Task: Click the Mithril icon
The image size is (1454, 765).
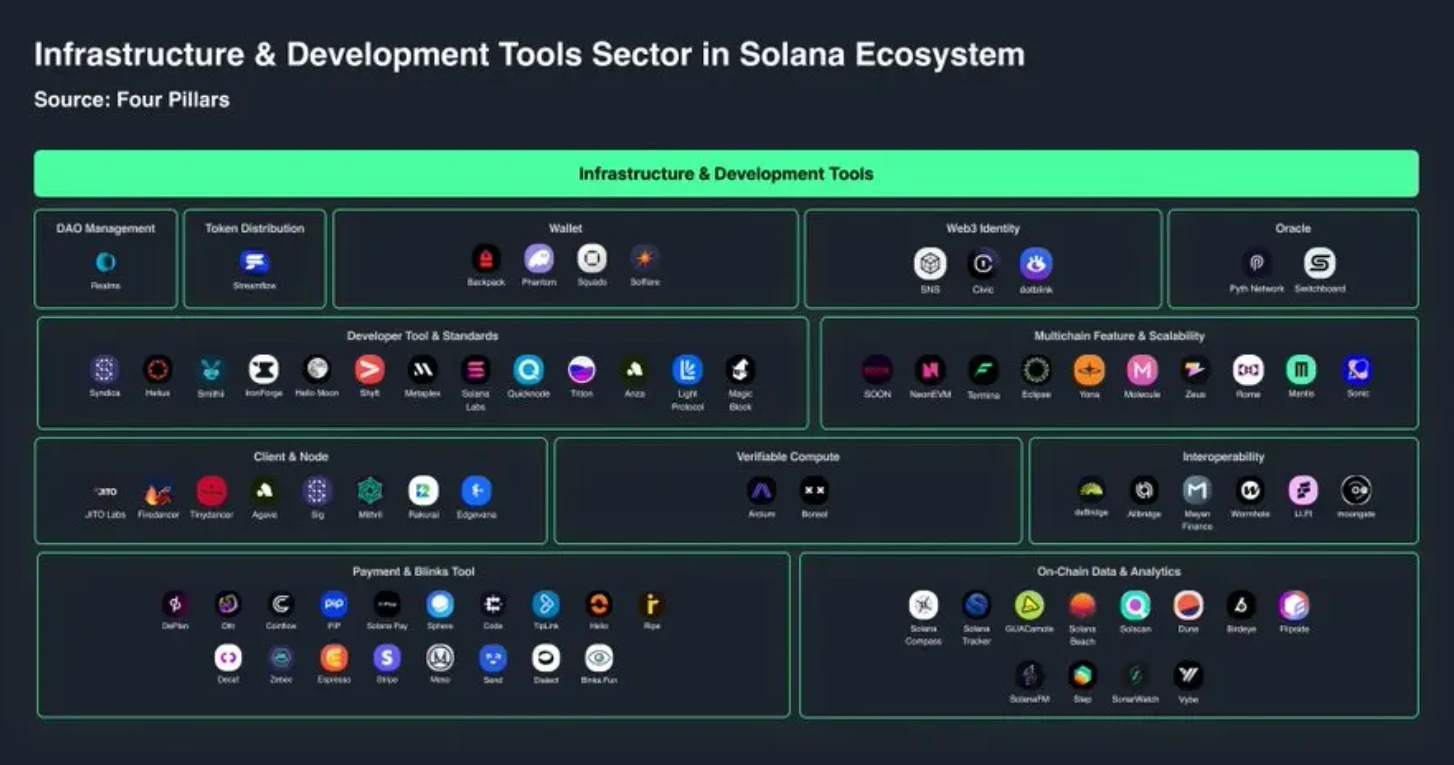Action: click(370, 491)
